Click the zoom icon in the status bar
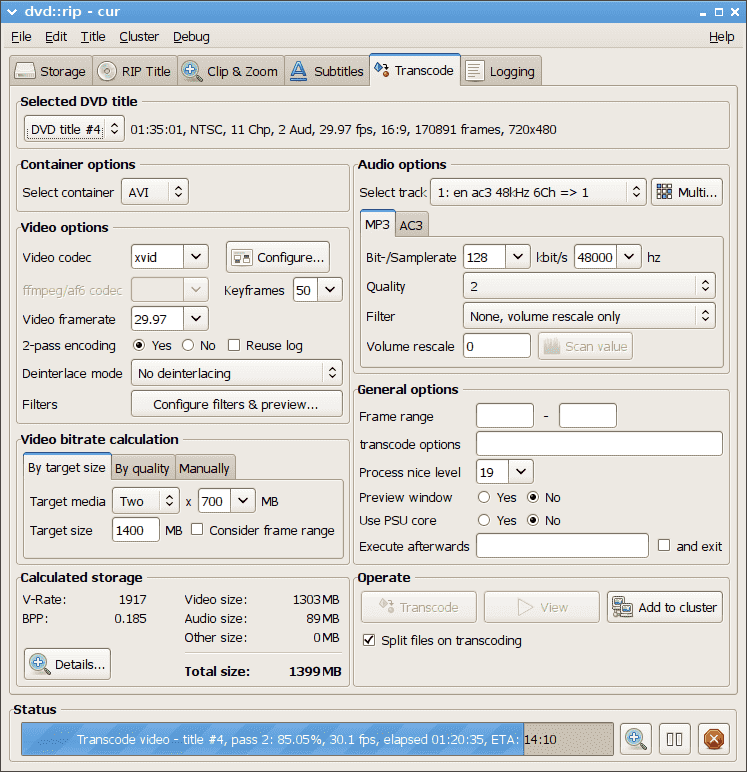This screenshot has height=772, width=747. point(636,739)
